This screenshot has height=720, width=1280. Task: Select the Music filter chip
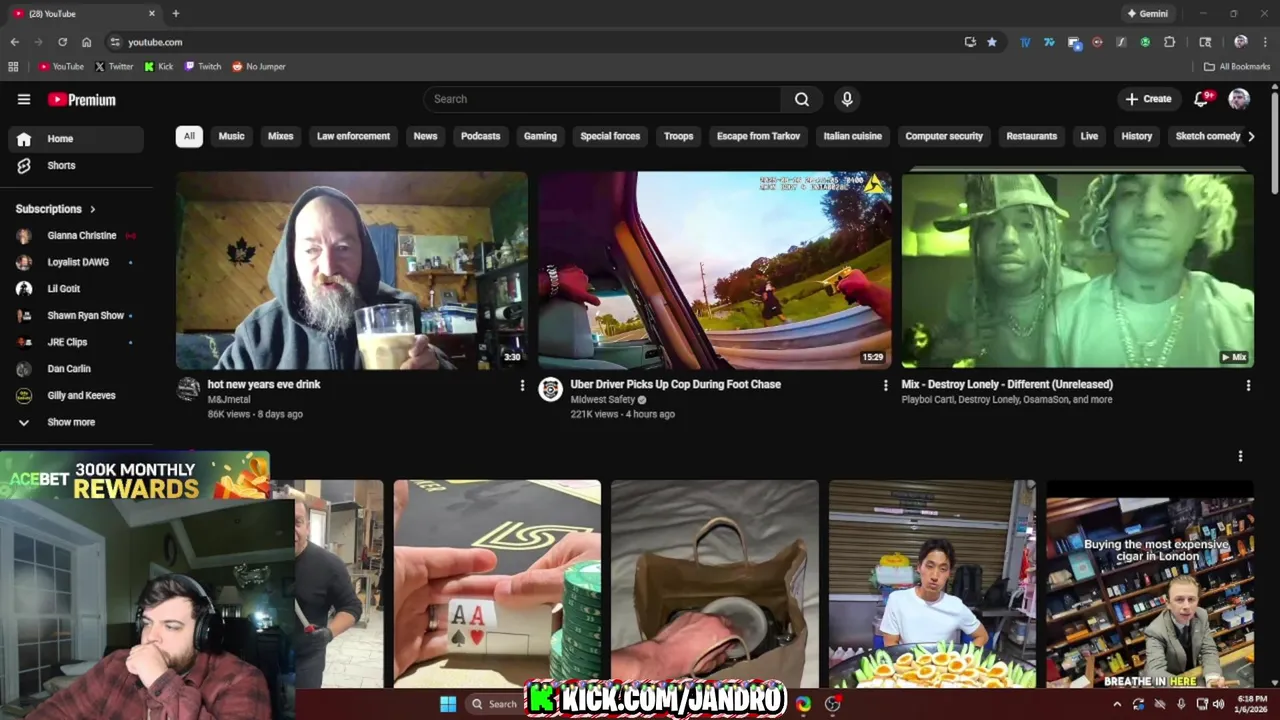pos(231,136)
